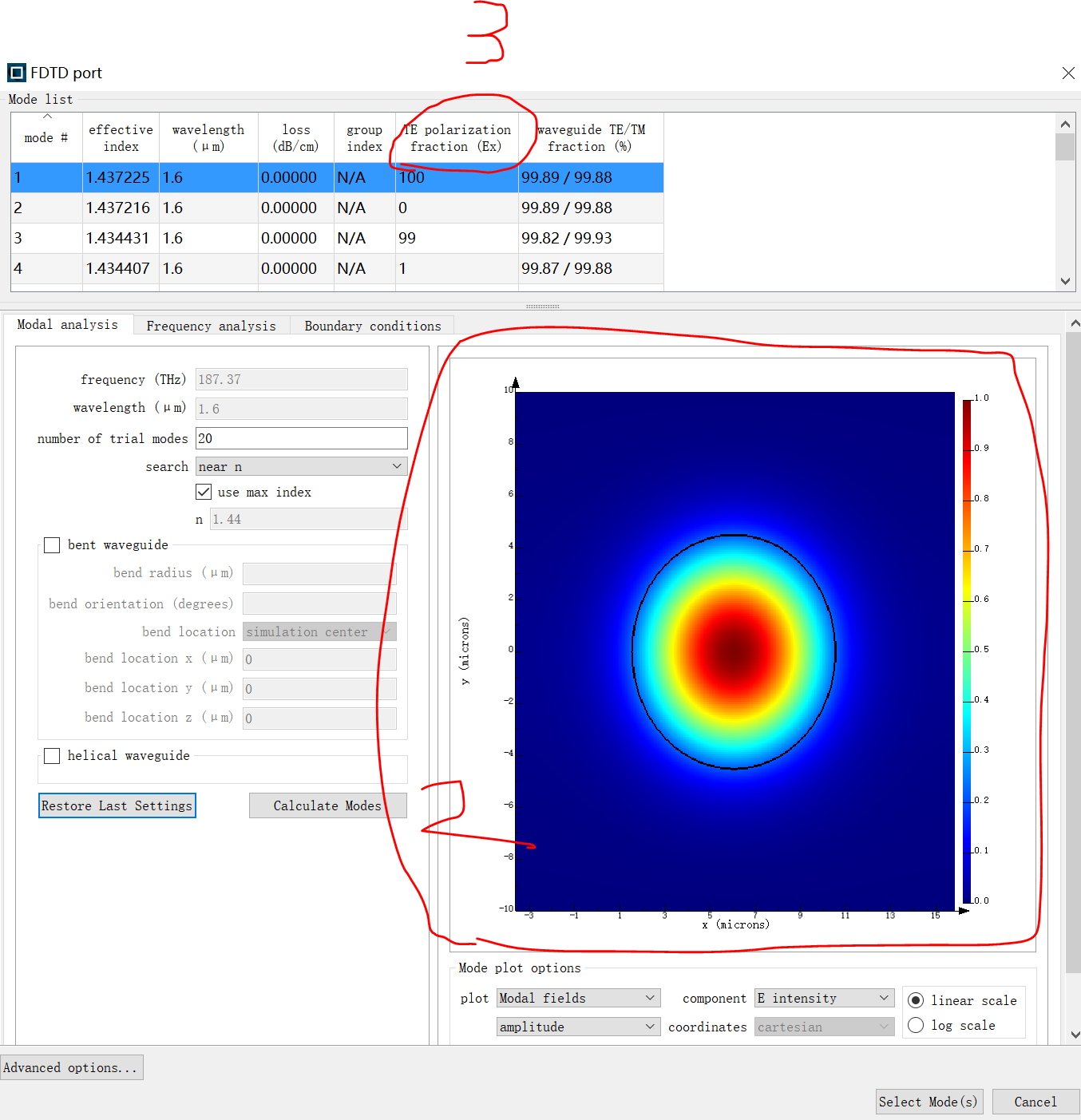Switch to the Modal analysis tab

tap(68, 325)
